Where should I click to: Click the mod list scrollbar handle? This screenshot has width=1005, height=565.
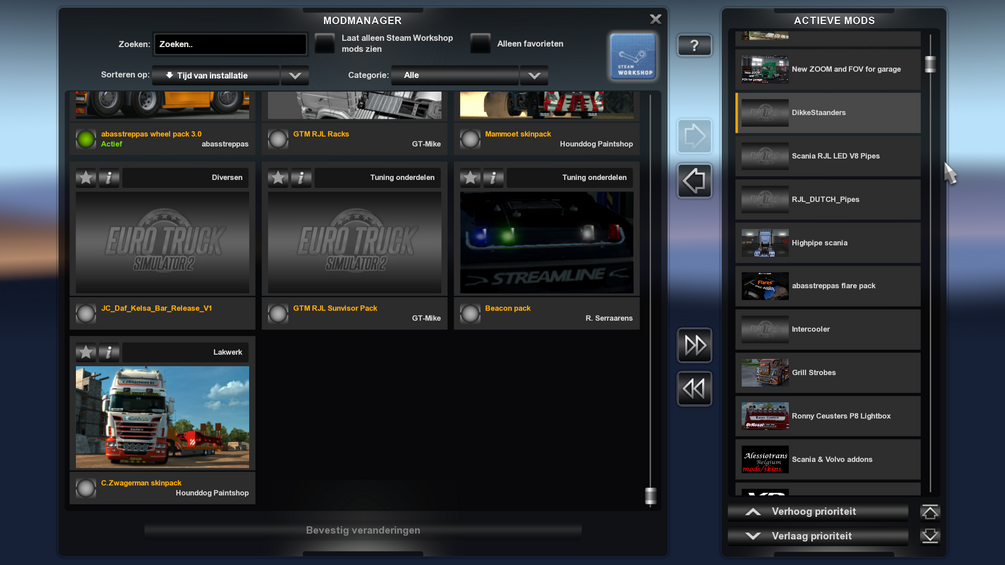coord(651,496)
